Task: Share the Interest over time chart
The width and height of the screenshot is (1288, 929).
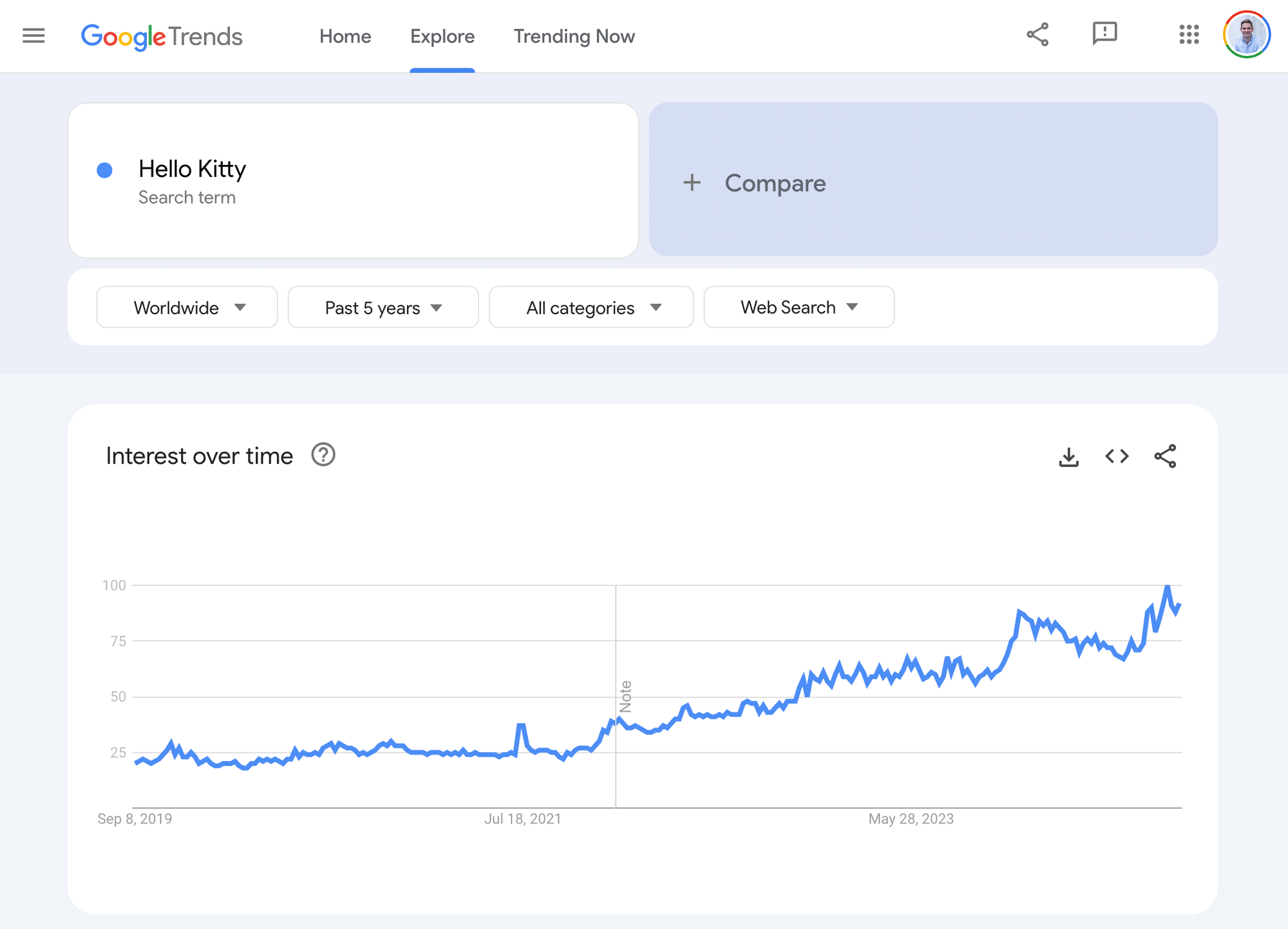Action: click(x=1165, y=456)
